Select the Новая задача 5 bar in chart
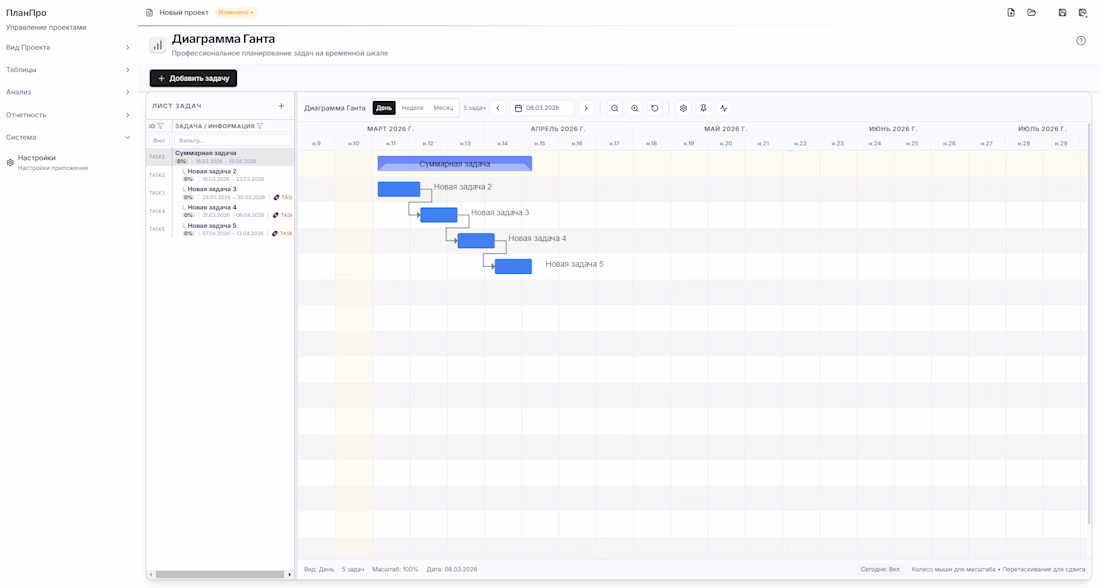The image size is (1100, 588). click(x=514, y=266)
